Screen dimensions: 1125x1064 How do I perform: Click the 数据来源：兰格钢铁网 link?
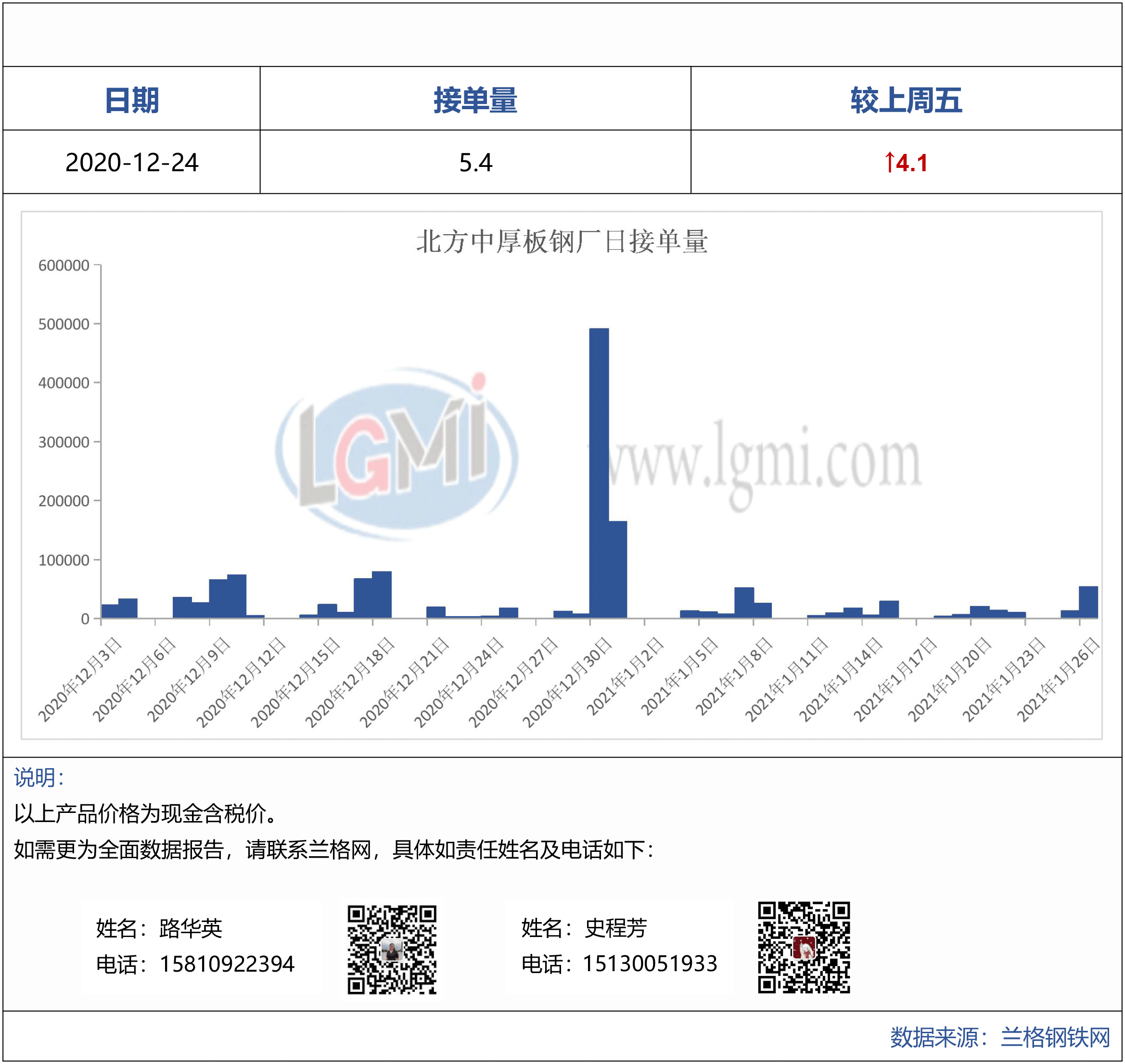pyautogui.click(x=999, y=1038)
